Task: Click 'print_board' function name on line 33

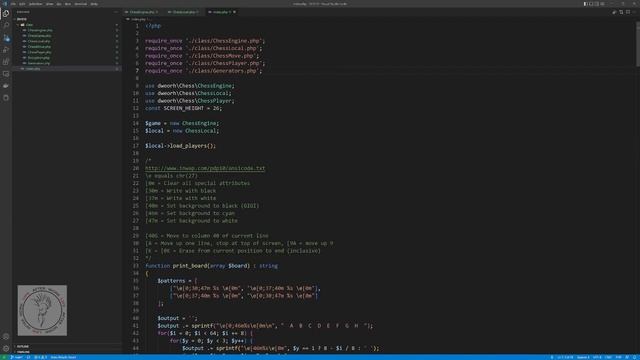Action: [x=189, y=266]
